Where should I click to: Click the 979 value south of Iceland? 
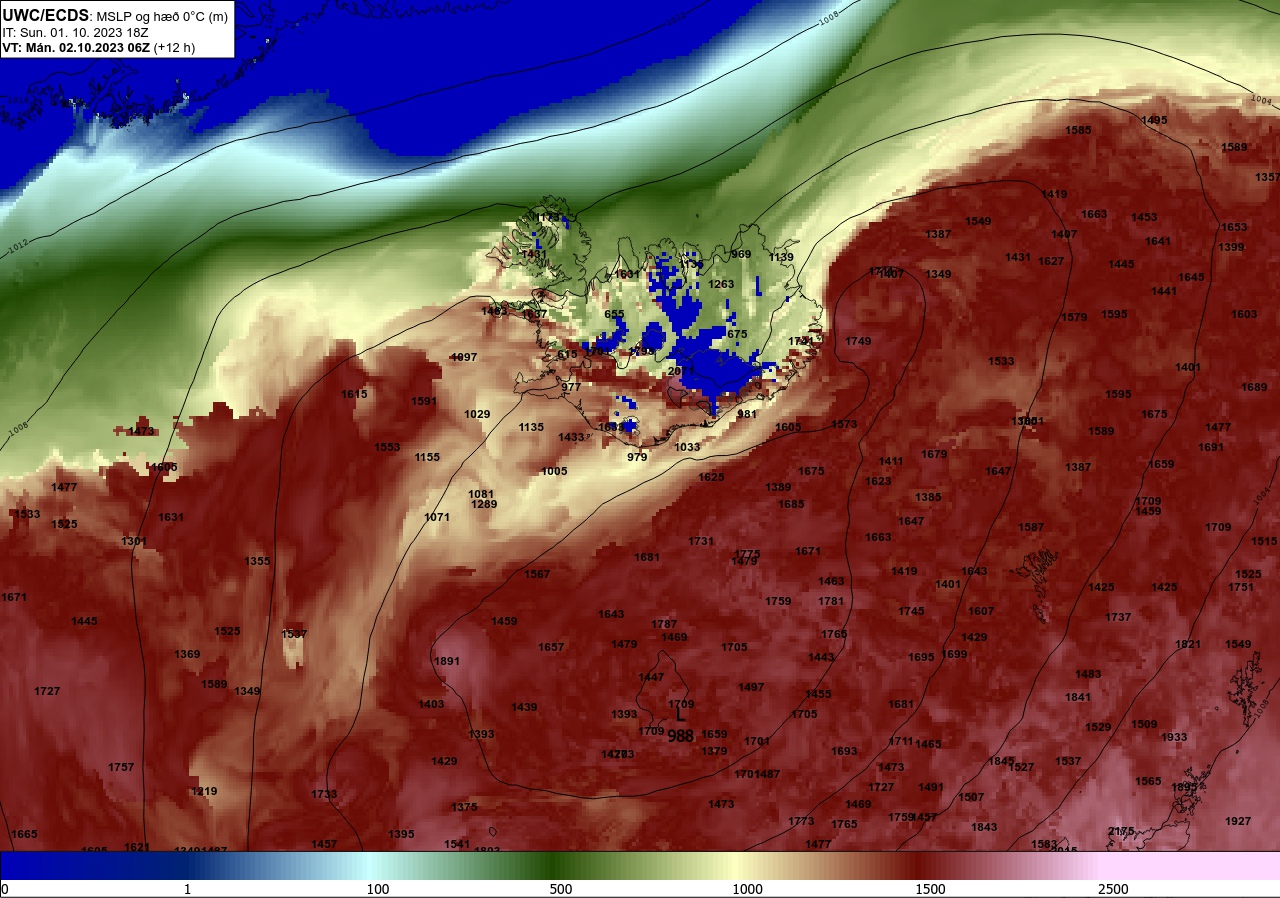point(637,457)
